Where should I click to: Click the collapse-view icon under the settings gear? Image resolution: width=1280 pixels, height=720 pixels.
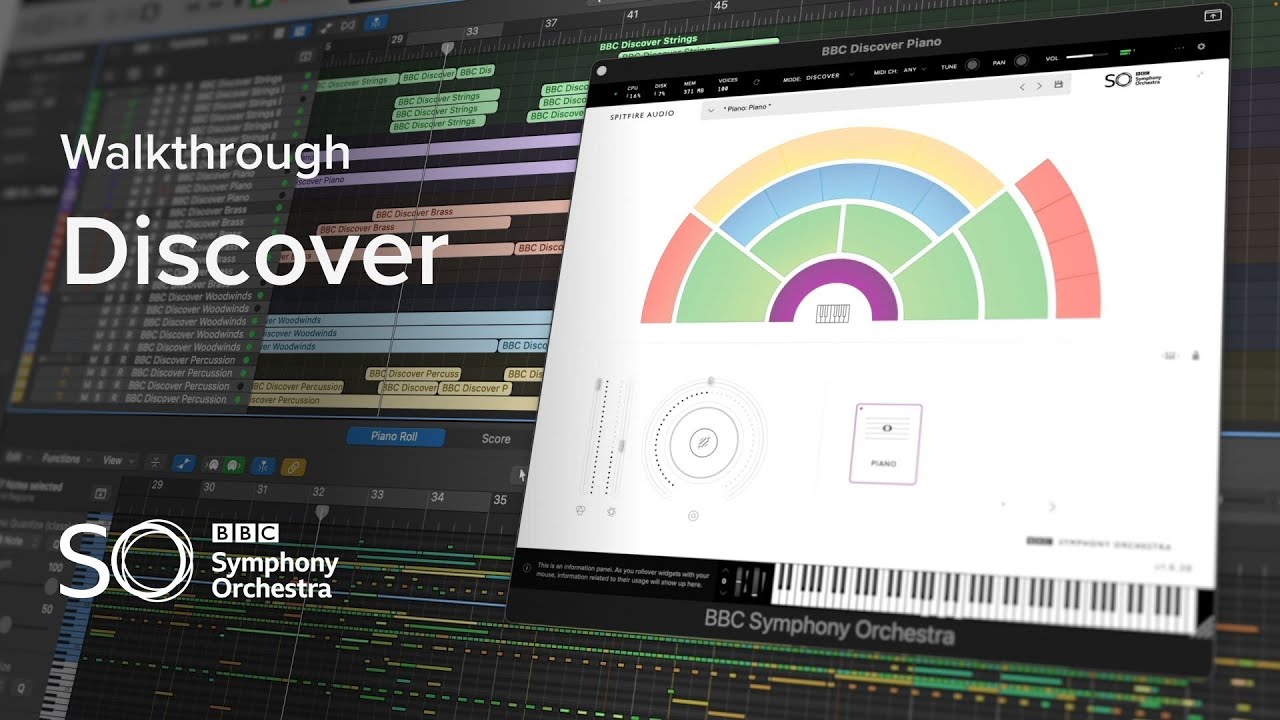tap(1200, 74)
